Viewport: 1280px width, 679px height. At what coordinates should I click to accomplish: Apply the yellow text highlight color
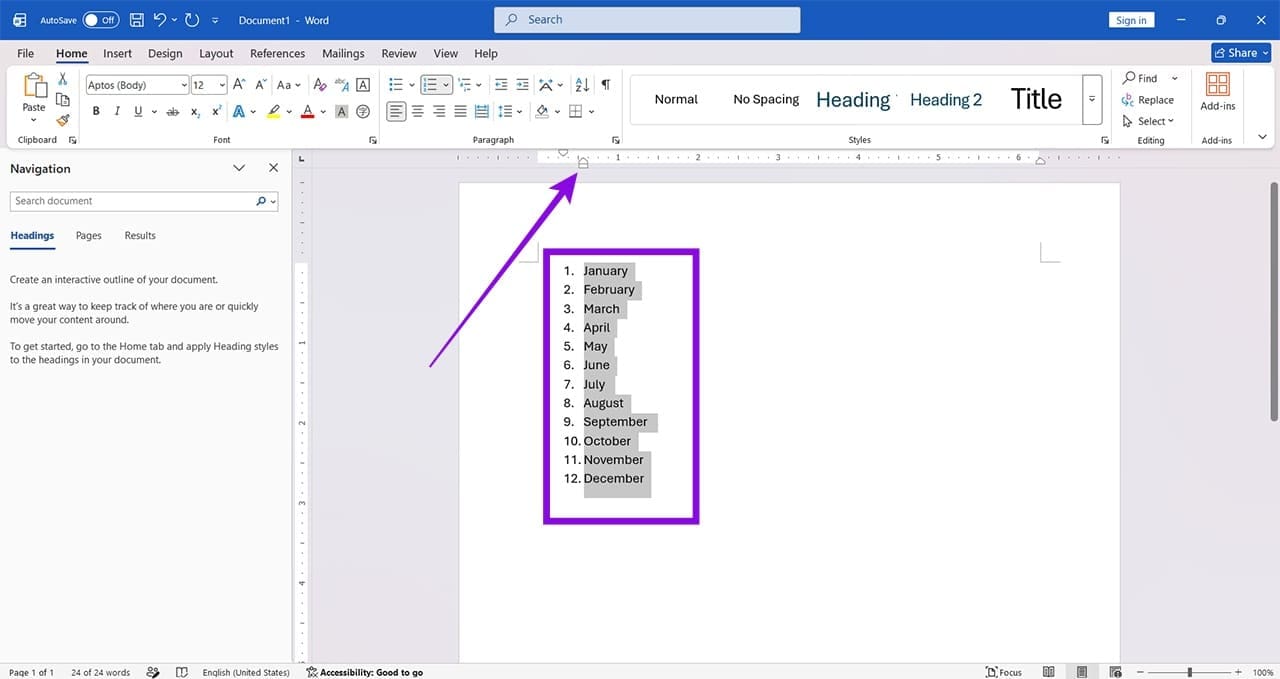pyautogui.click(x=274, y=111)
